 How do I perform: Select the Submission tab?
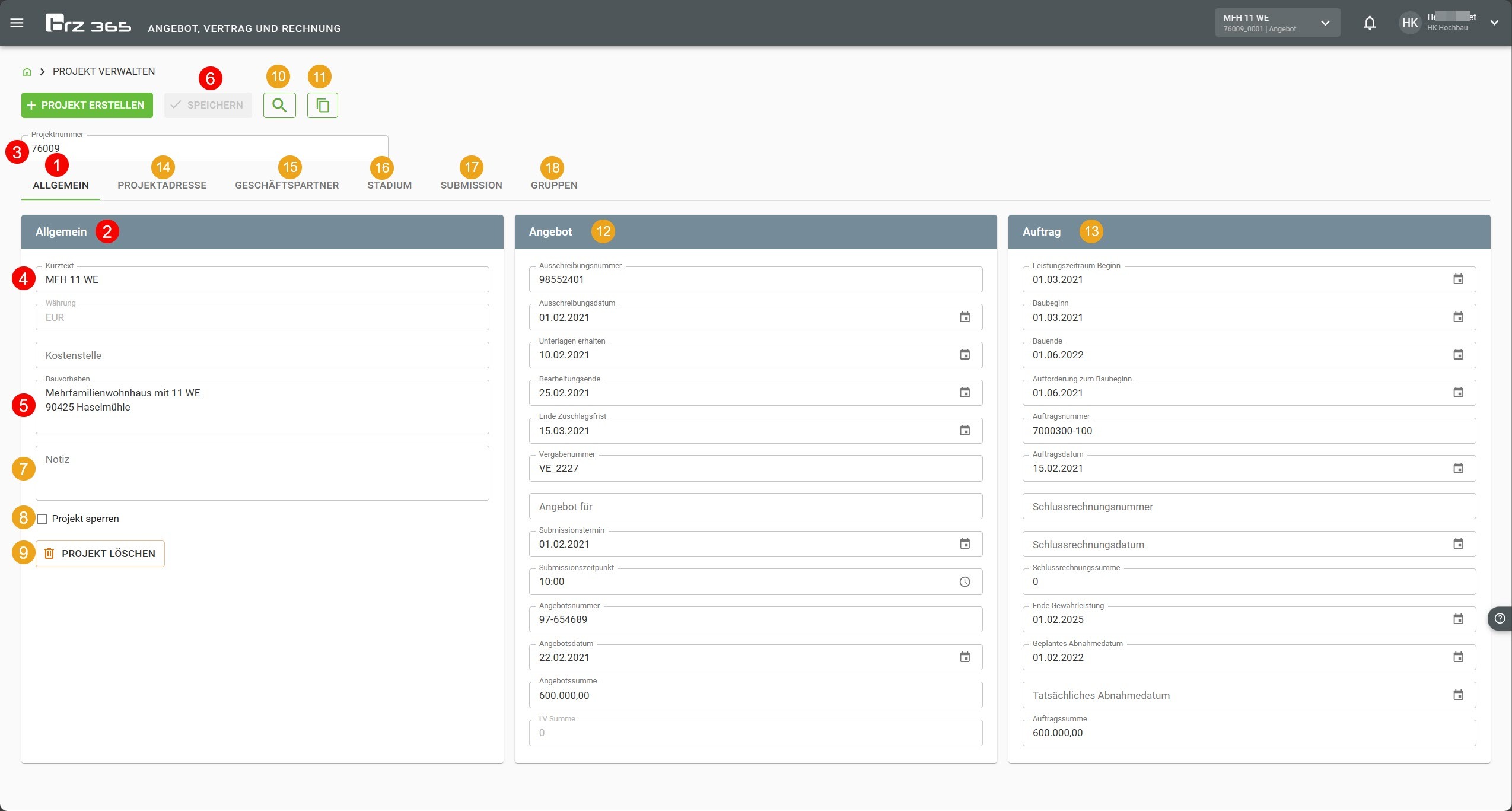(471, 185)
